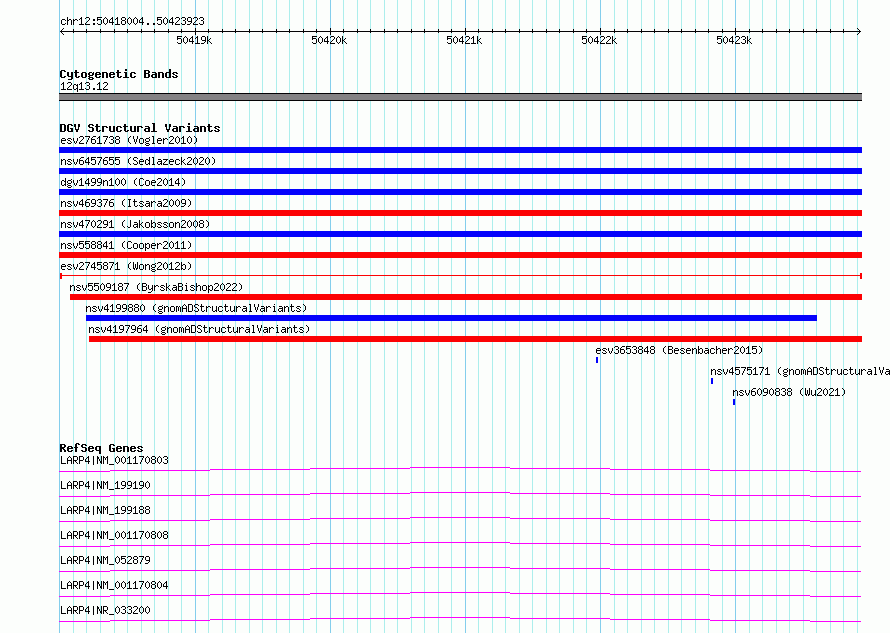
Task: Click the 50422k ruler label
Action: (x=599, y=40)
